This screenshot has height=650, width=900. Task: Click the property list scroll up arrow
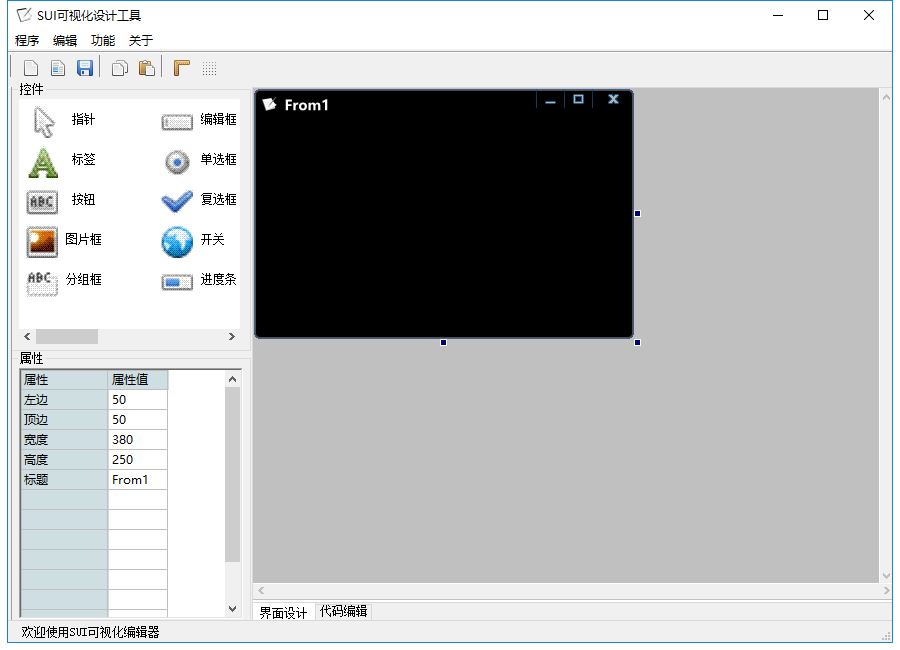coord(232,379)
